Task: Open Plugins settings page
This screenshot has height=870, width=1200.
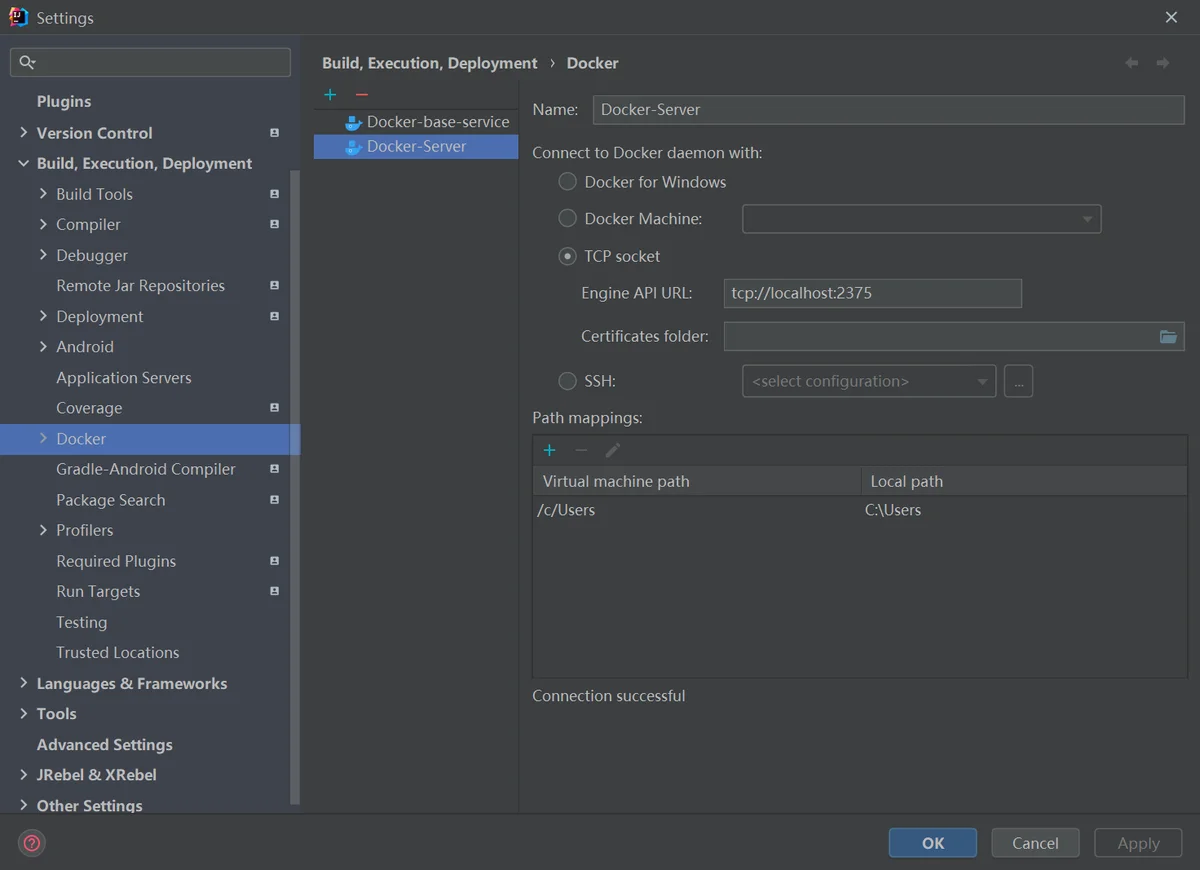Action: pyautogui.click(x=64, y=102)
